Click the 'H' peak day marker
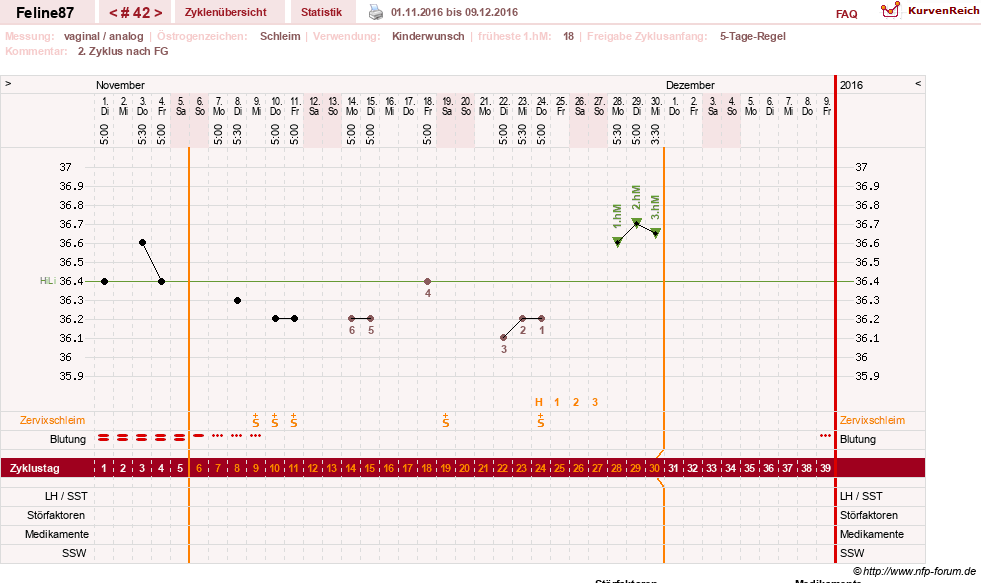The height and width of the screenshot is (583, 981). [539, 402]
